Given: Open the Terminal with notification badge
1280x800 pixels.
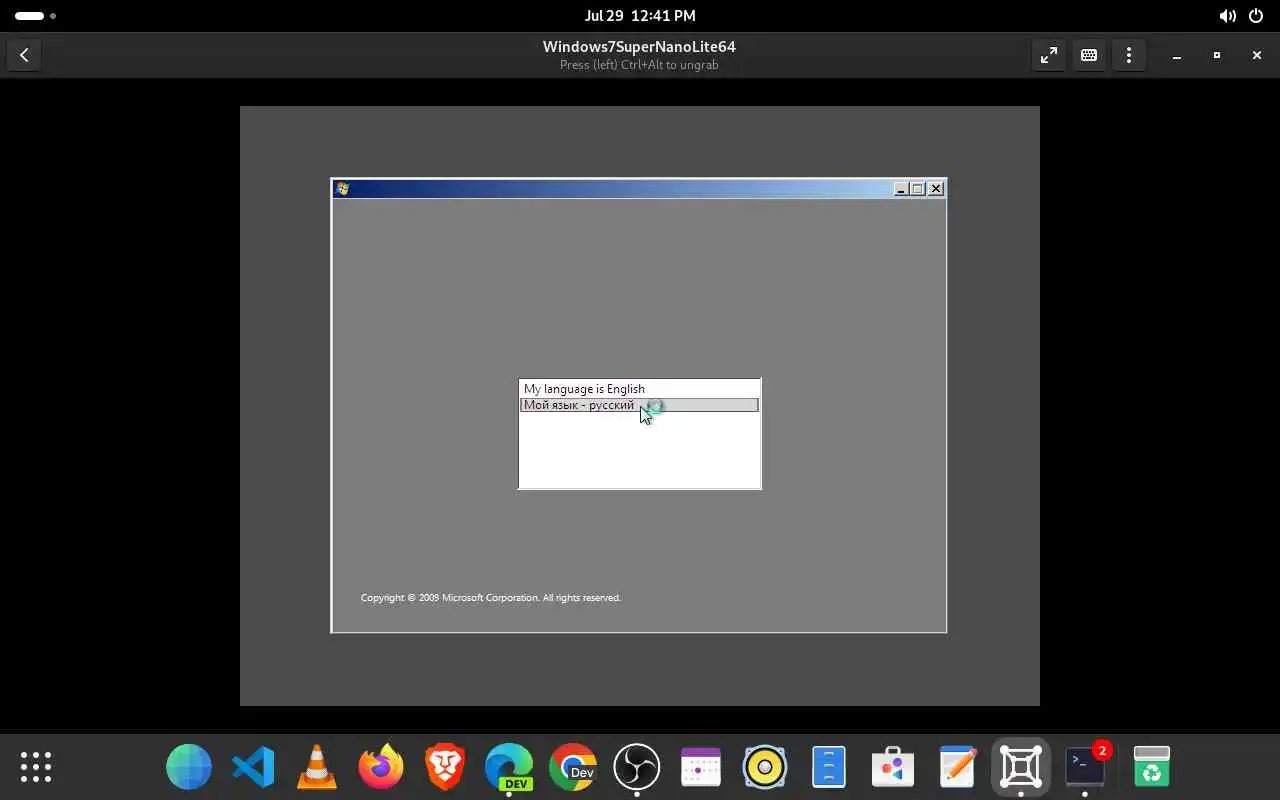Looking at the screenshot, I should (1085, 767).
